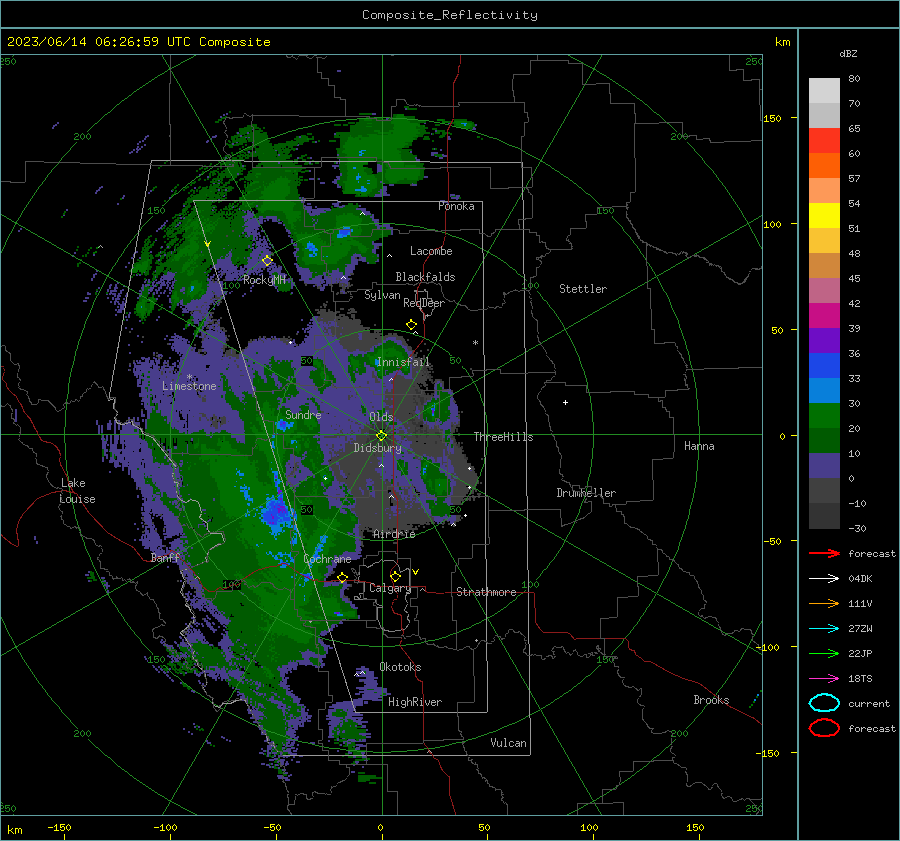
Task: Click the Composite_Reflectivity title
Action: 449,15
